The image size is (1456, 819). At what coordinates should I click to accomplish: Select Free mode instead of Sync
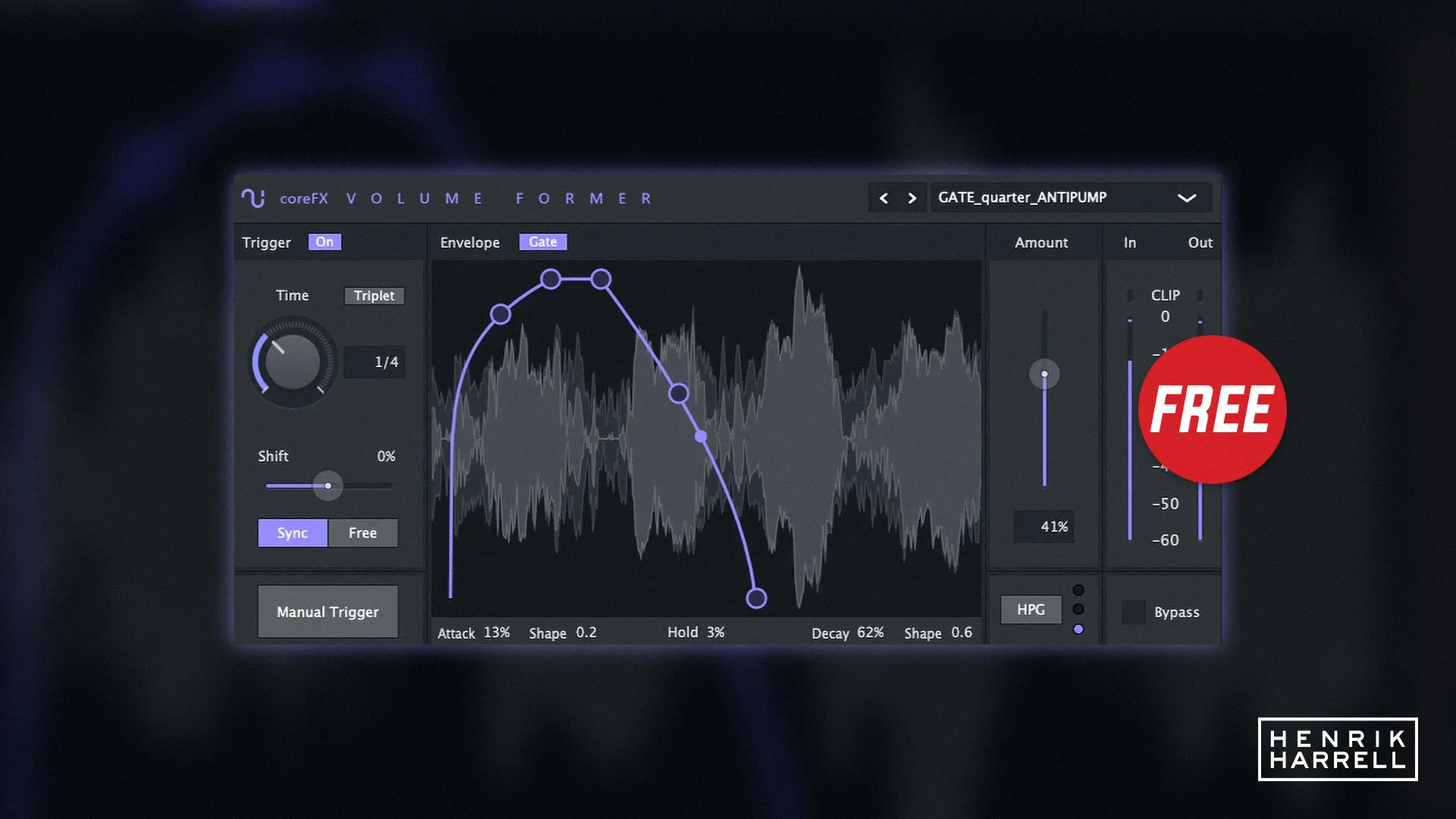(x=362, y=532)
